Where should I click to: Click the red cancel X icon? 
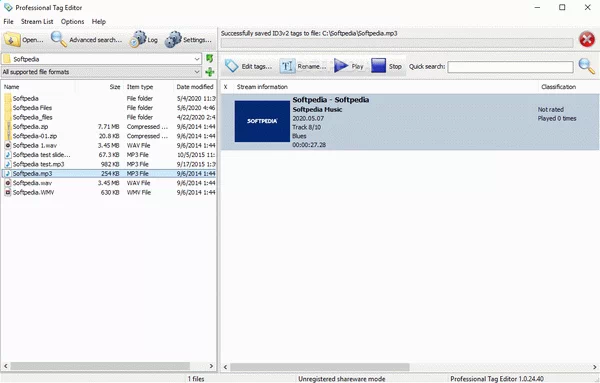click(x=587, y=39)
